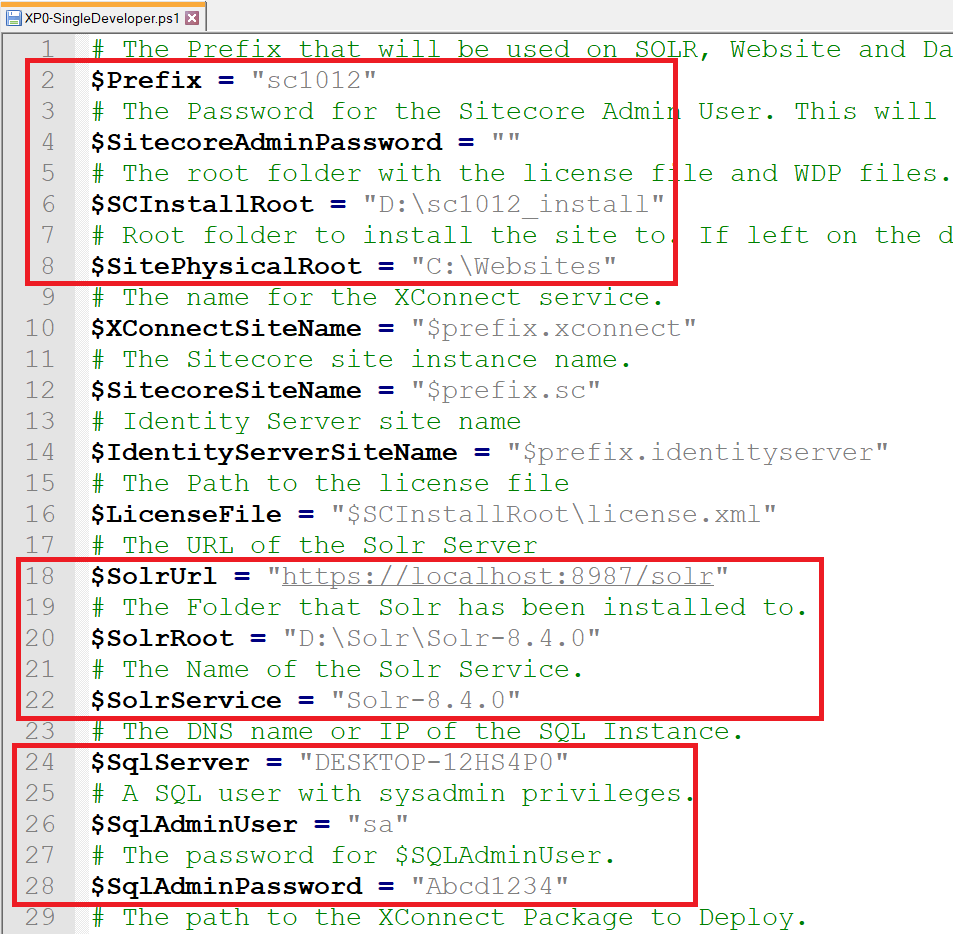Click line number 2 in the margin
The height and width of the screenshot is (934, 953).
point(48,80)
